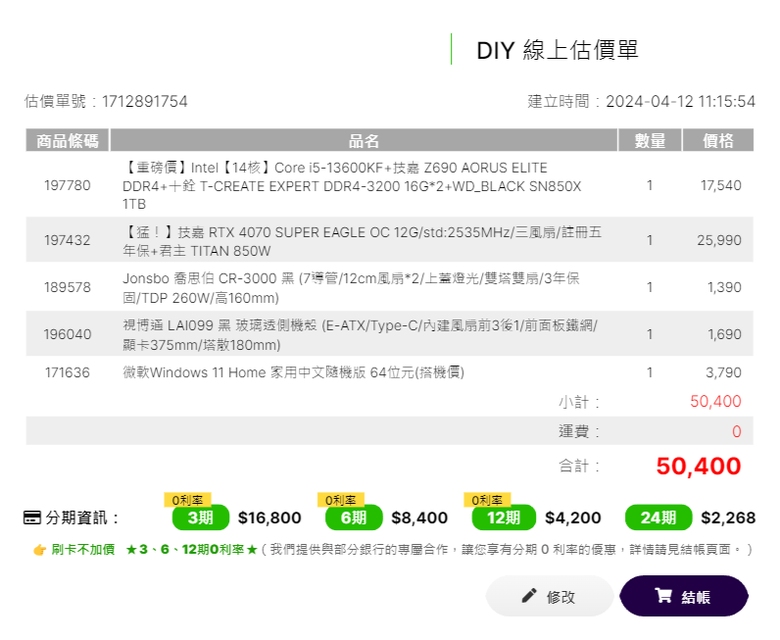Click product code 171636
Screen dimensions: 780x640
[67, 372]
